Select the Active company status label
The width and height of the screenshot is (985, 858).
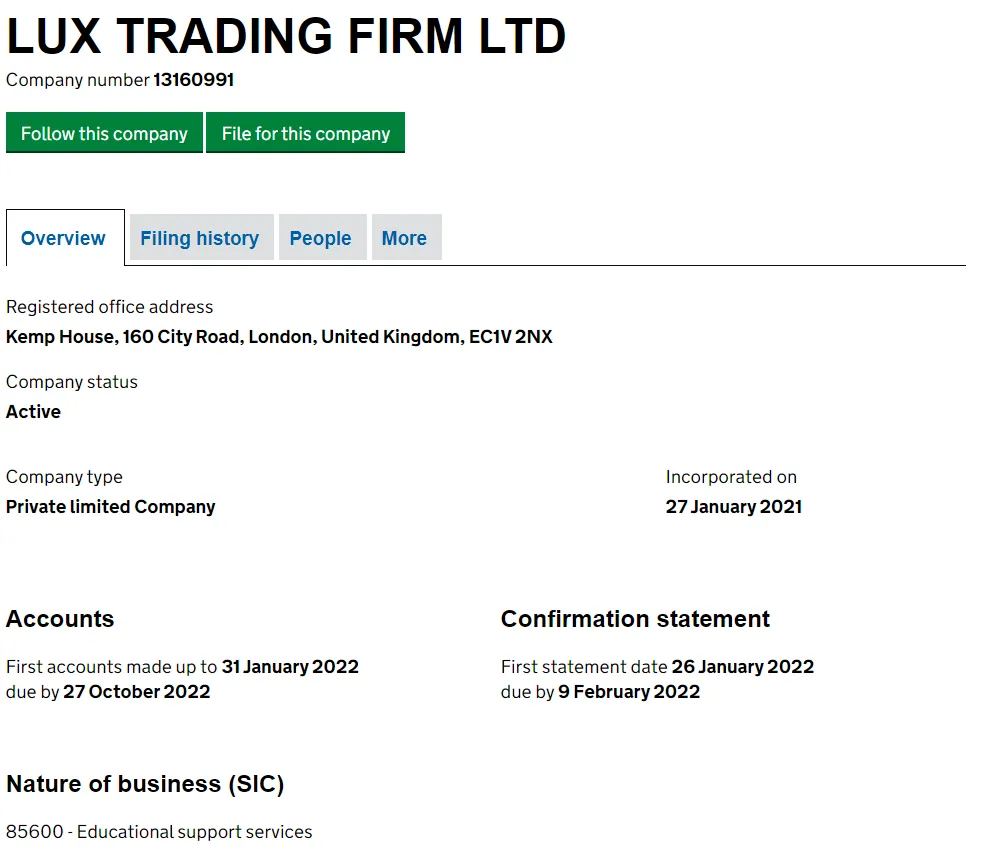(x=33, y=411)
